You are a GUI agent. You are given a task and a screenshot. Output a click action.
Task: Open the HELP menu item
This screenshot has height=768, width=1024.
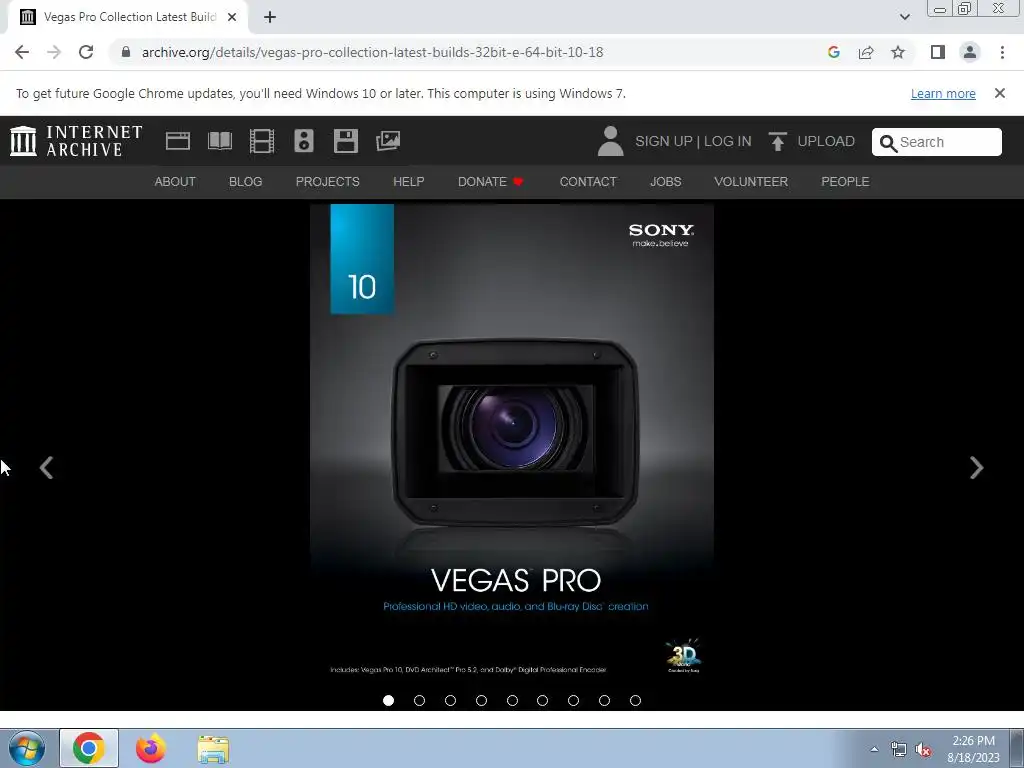click(x=409, y=182)
